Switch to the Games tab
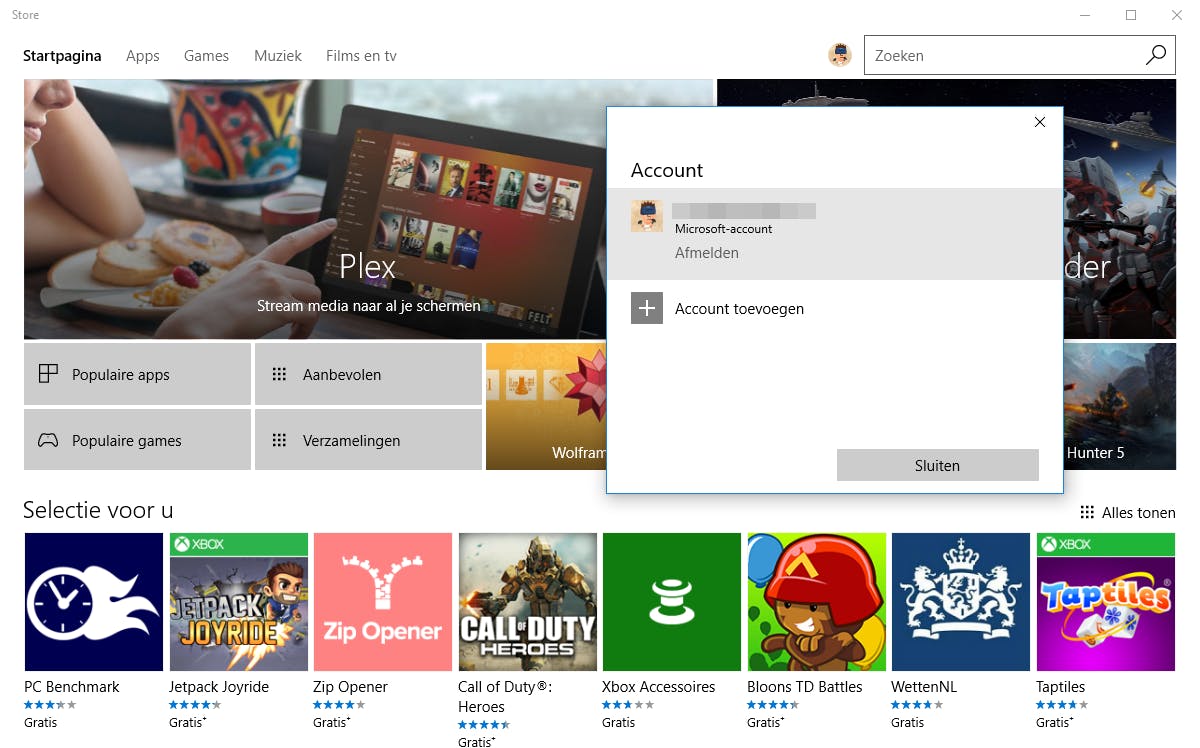This screenshot has width=1200, height=748. tap(206, 56)
